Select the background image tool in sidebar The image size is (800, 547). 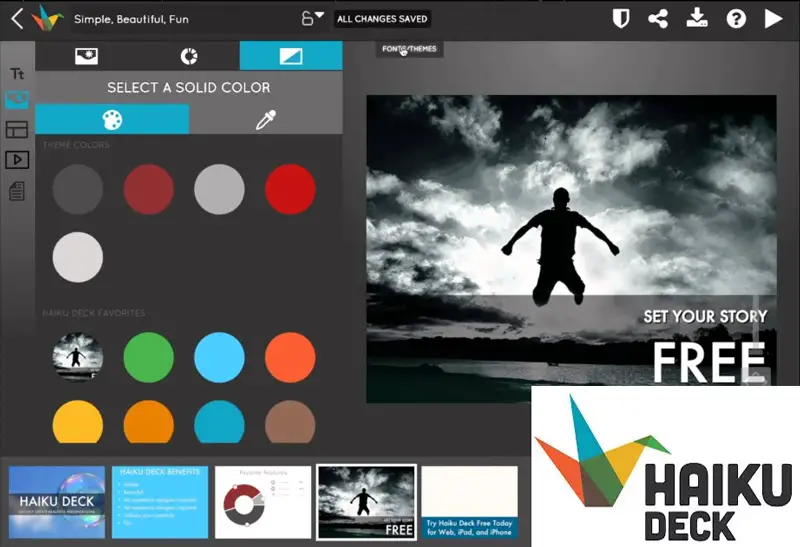pyautogui.click(x=17, y=100)
